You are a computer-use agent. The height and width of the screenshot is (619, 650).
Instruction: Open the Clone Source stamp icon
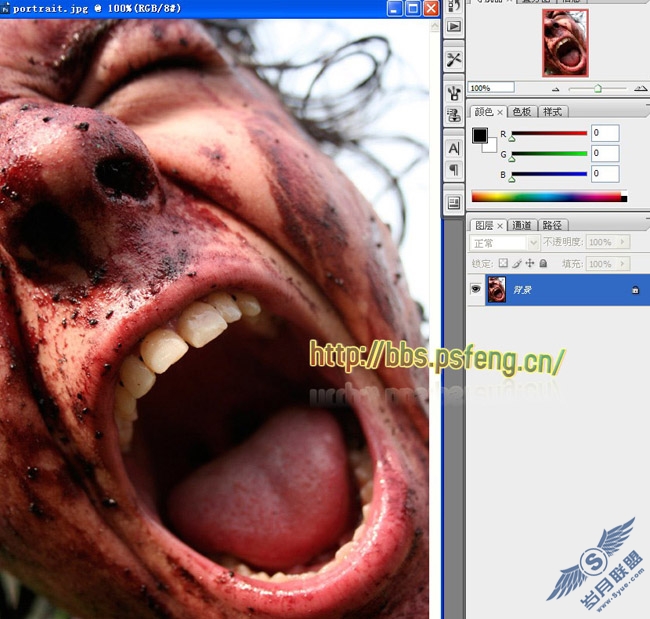pos(454,115)
